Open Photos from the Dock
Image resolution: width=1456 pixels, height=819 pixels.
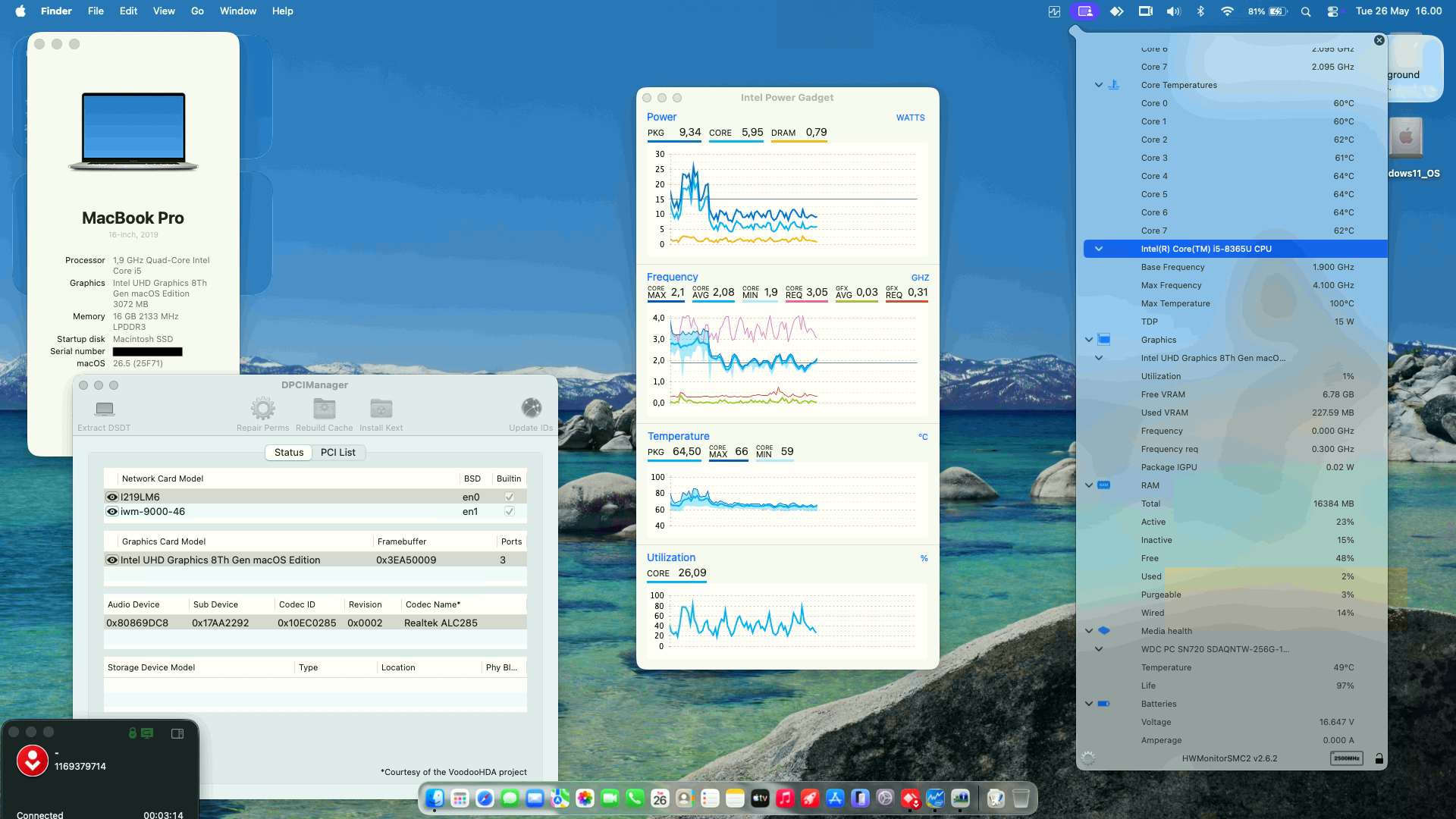585,799
